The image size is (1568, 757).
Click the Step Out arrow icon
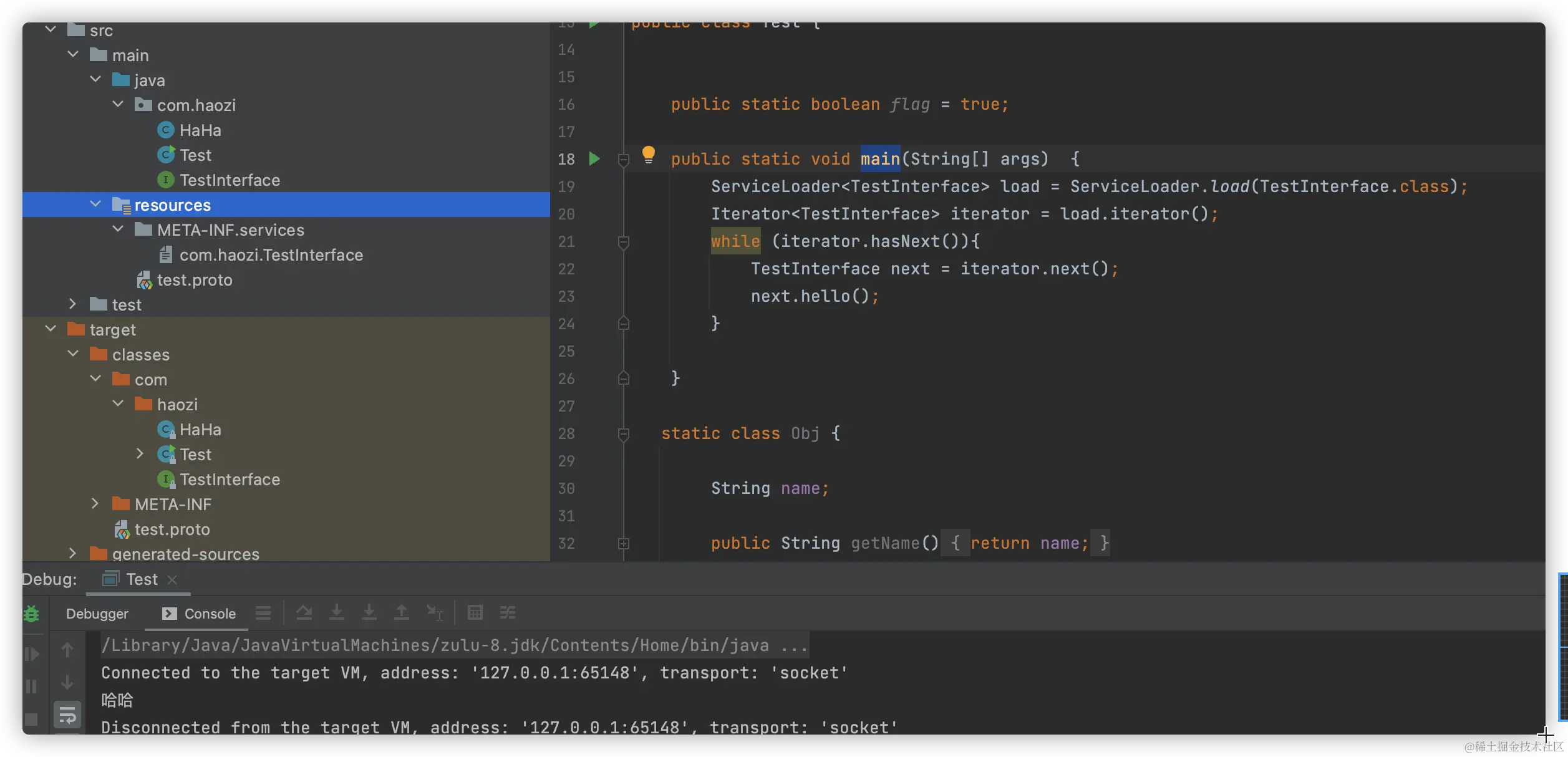pos(402,613)
